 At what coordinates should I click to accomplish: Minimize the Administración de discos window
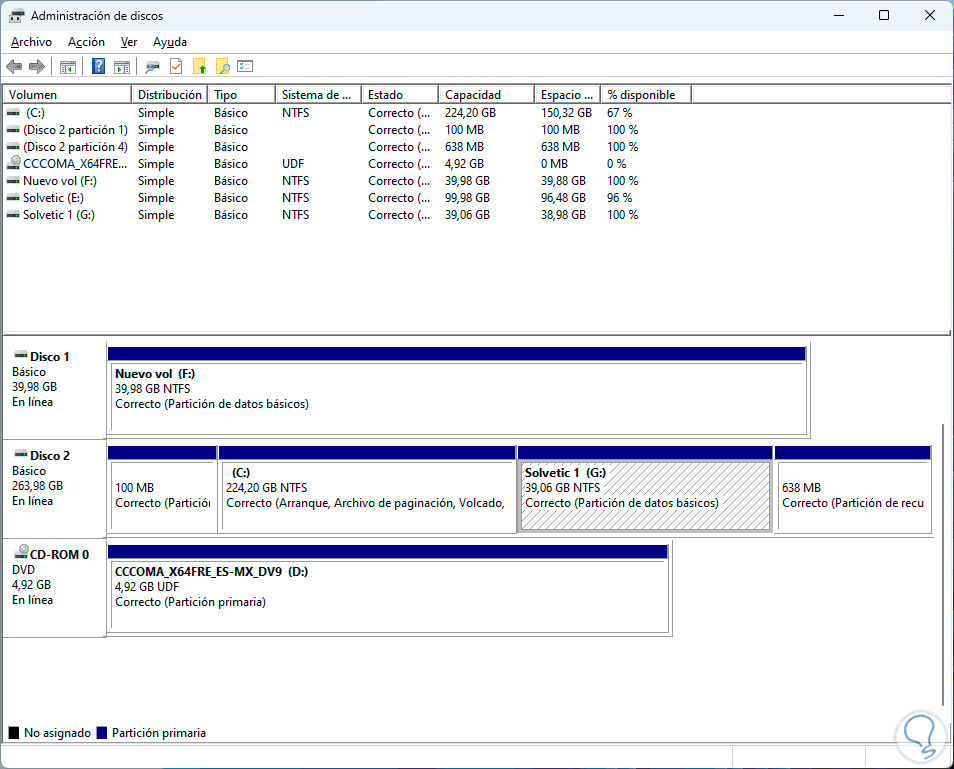(x=839, y=15)
